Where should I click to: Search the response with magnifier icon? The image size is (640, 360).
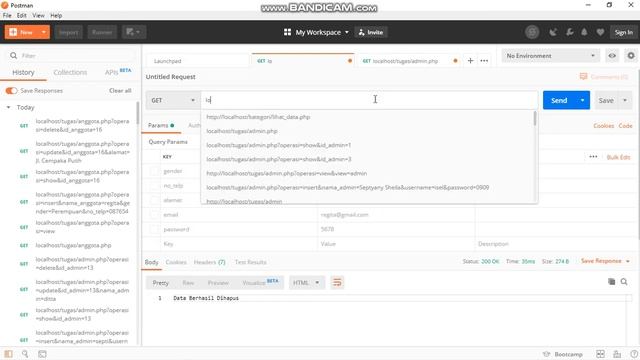coord(624,282)
